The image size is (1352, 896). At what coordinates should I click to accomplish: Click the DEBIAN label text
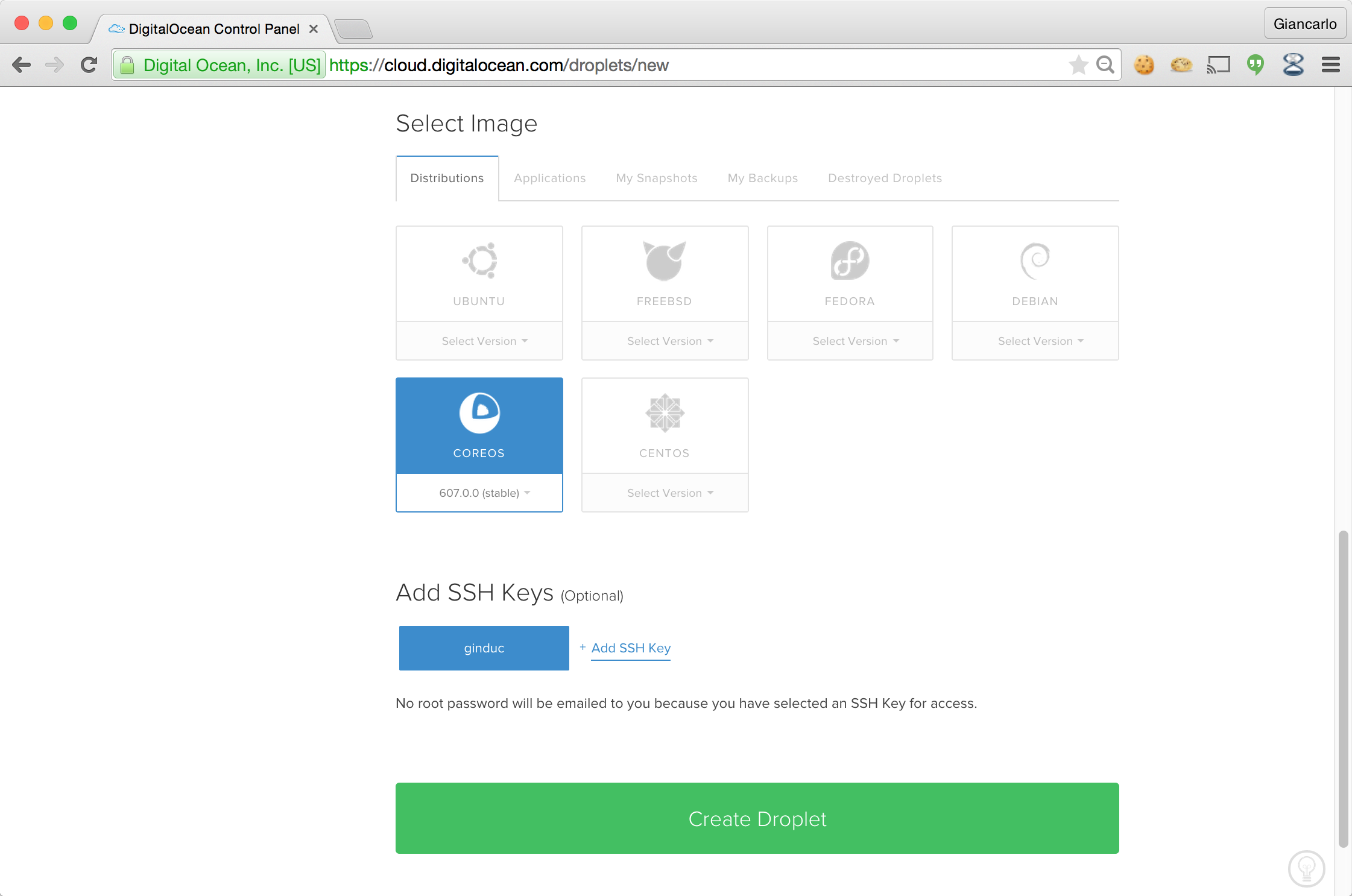point(1035,301)
